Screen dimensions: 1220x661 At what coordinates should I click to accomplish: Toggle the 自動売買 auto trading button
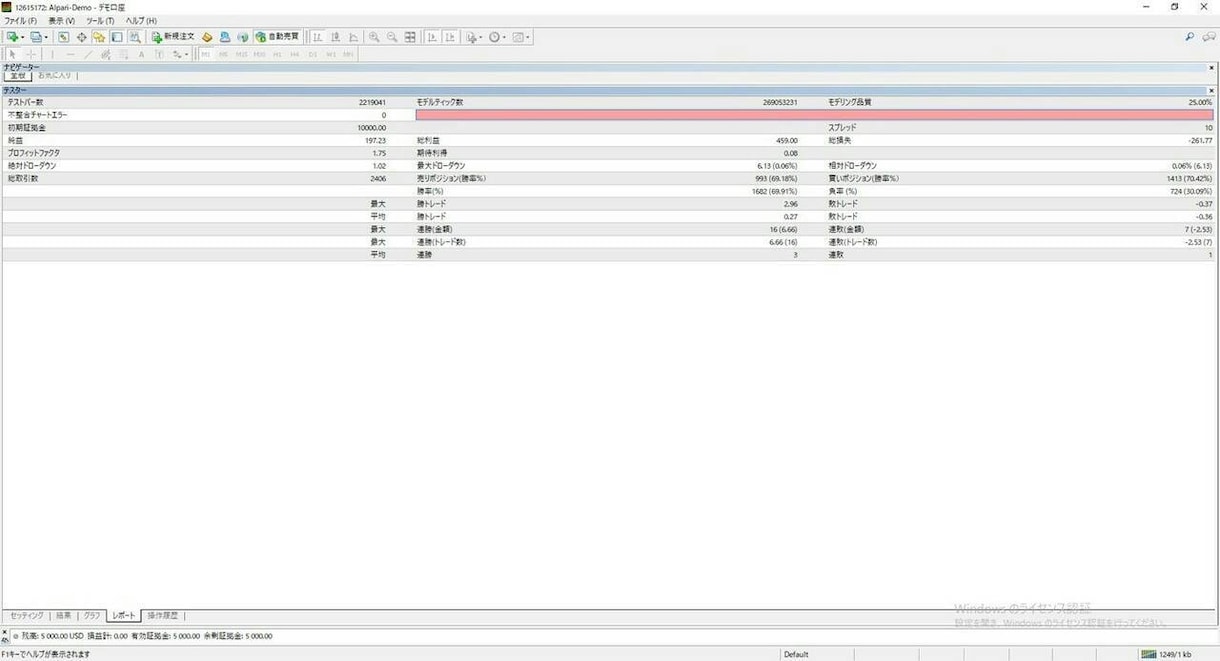(277, 37)
